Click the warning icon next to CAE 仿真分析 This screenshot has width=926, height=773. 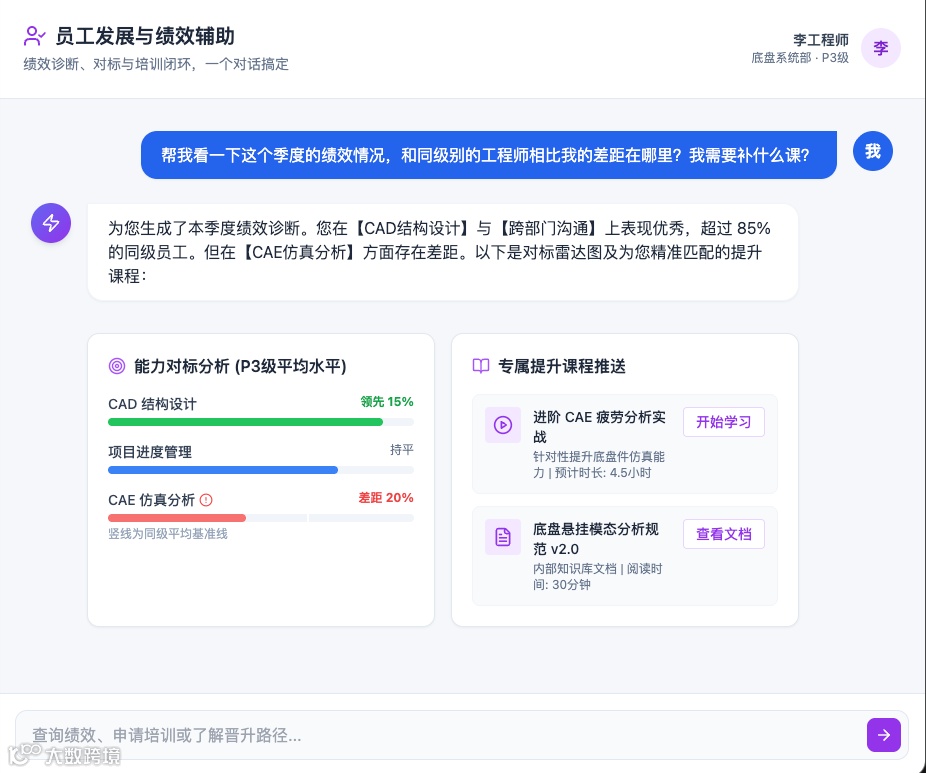pos(206,500)
